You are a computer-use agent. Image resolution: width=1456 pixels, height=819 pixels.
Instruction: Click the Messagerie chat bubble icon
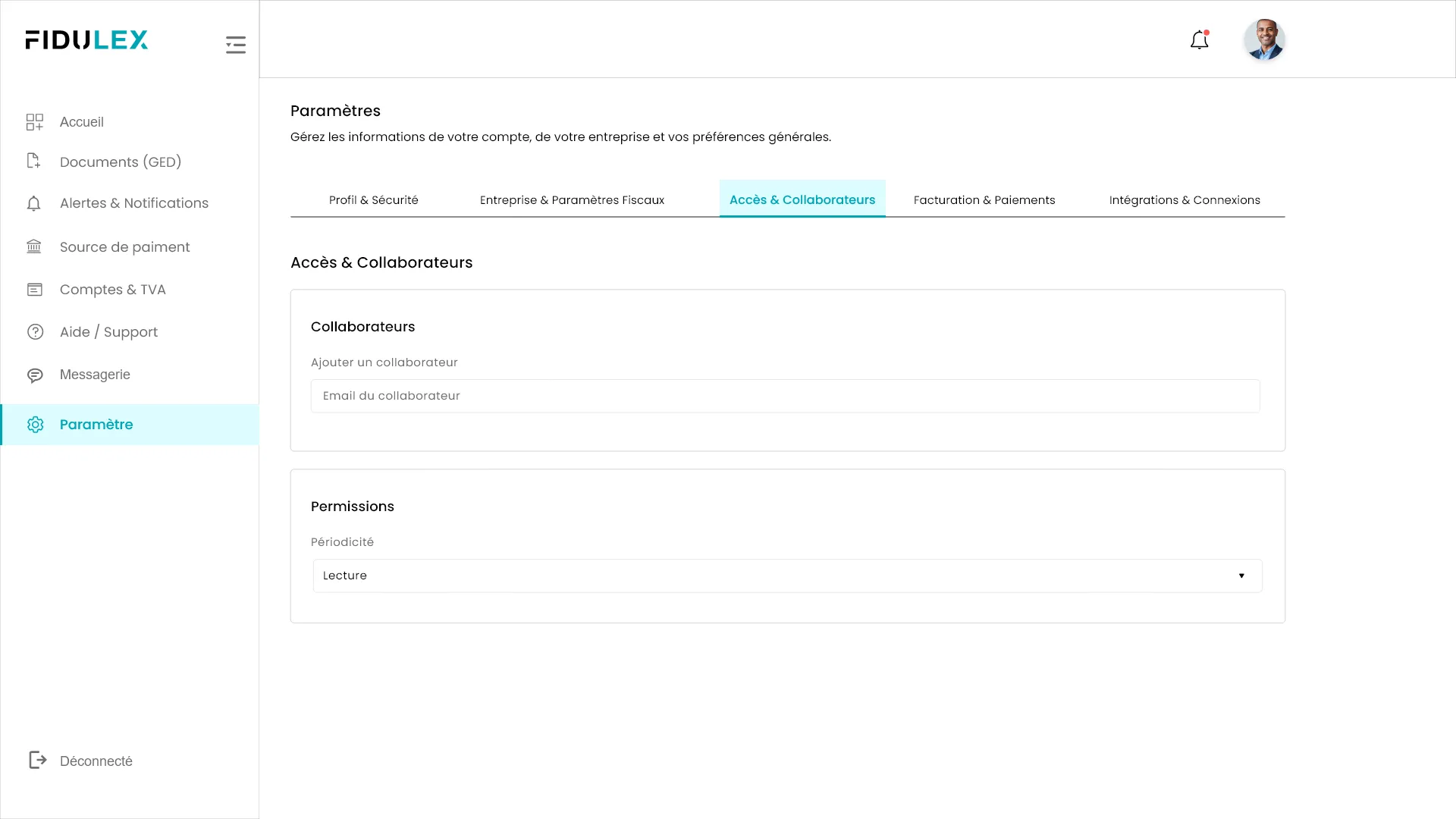click(35, 375)
